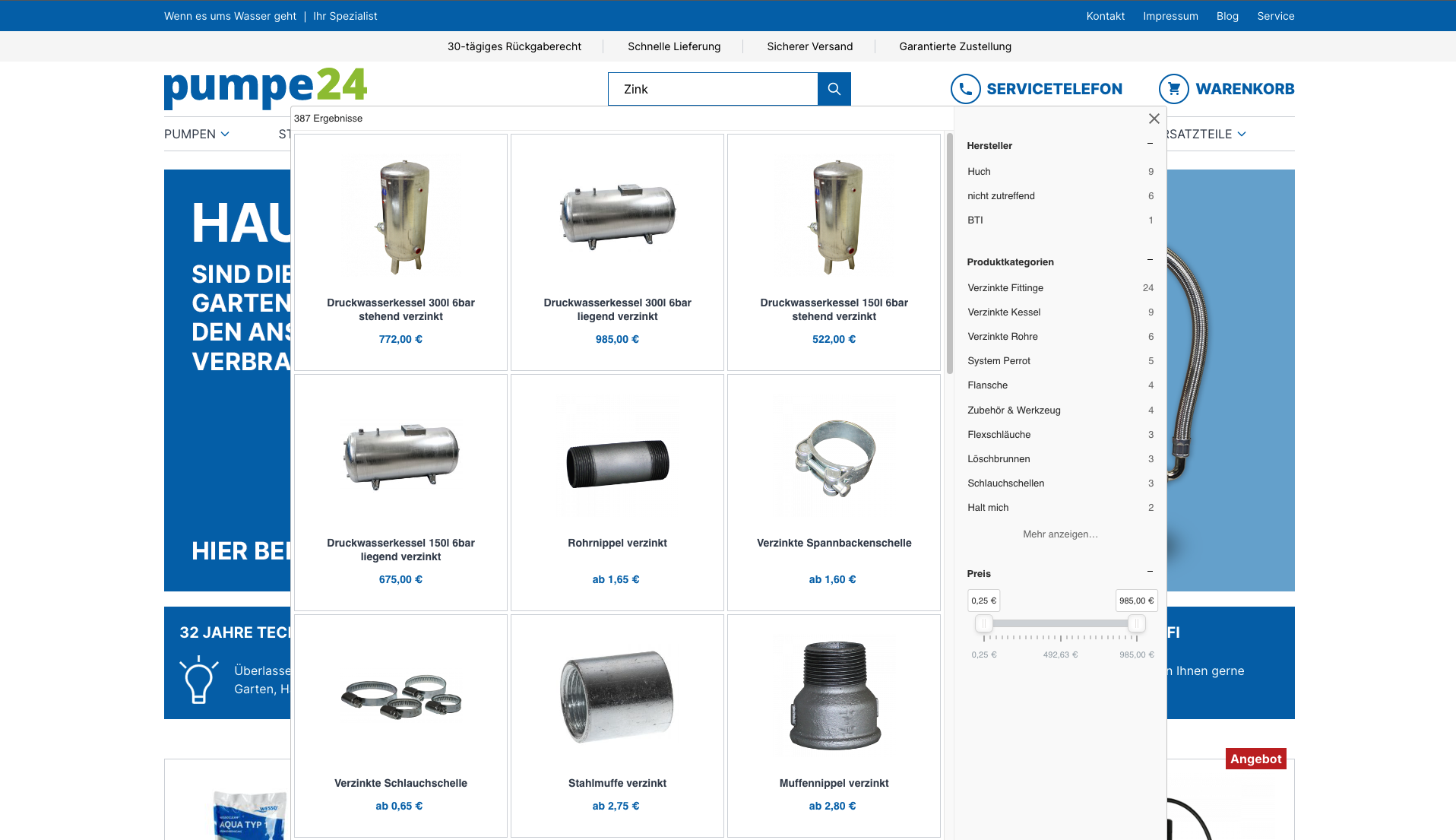This screenshot has height=840, width=1456.
Task: Collapse the Preis filter section
Action: [x=1150, y=571]
